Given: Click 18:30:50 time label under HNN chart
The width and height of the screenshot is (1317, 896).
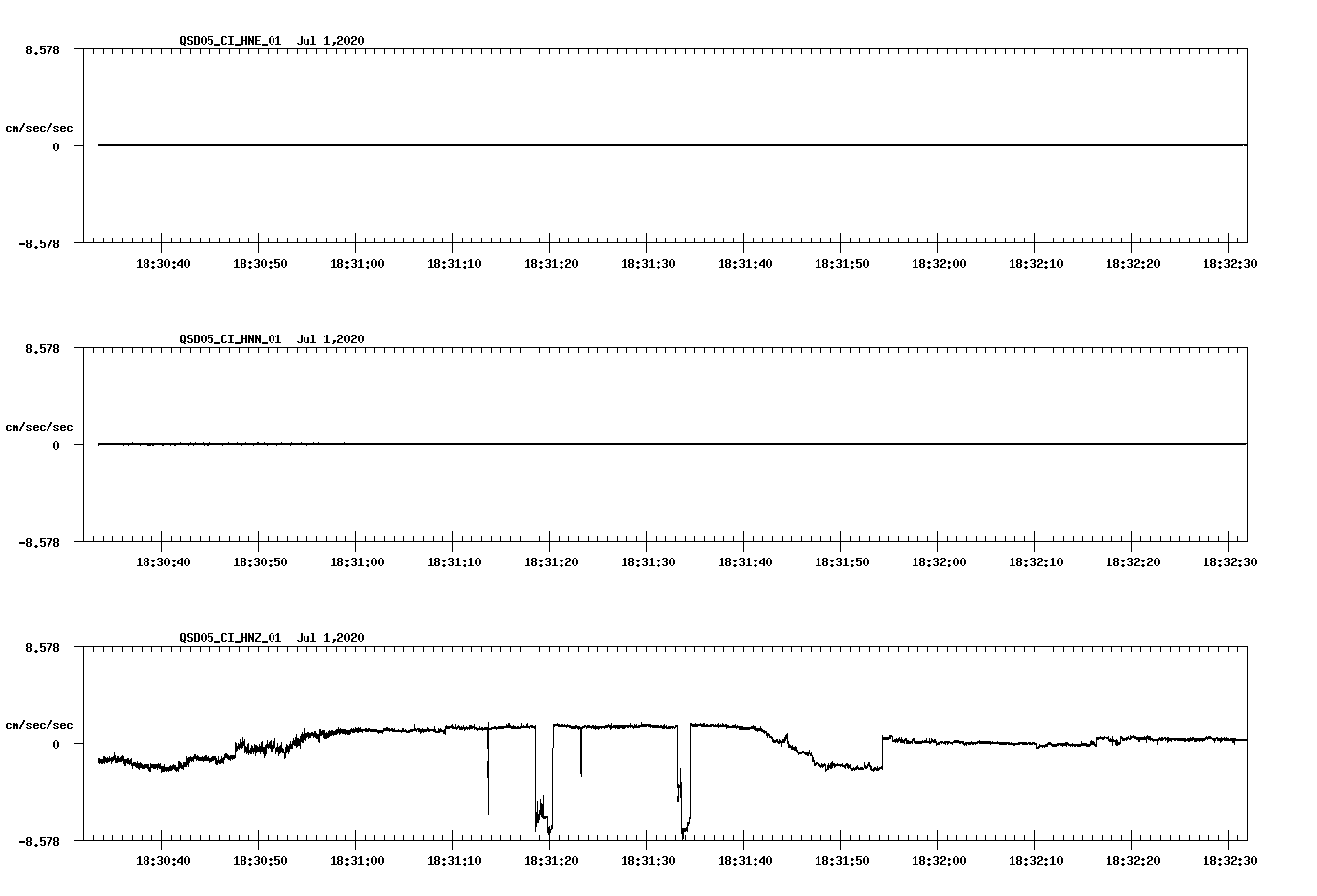Looking at the screenshot, I should 260,561.
